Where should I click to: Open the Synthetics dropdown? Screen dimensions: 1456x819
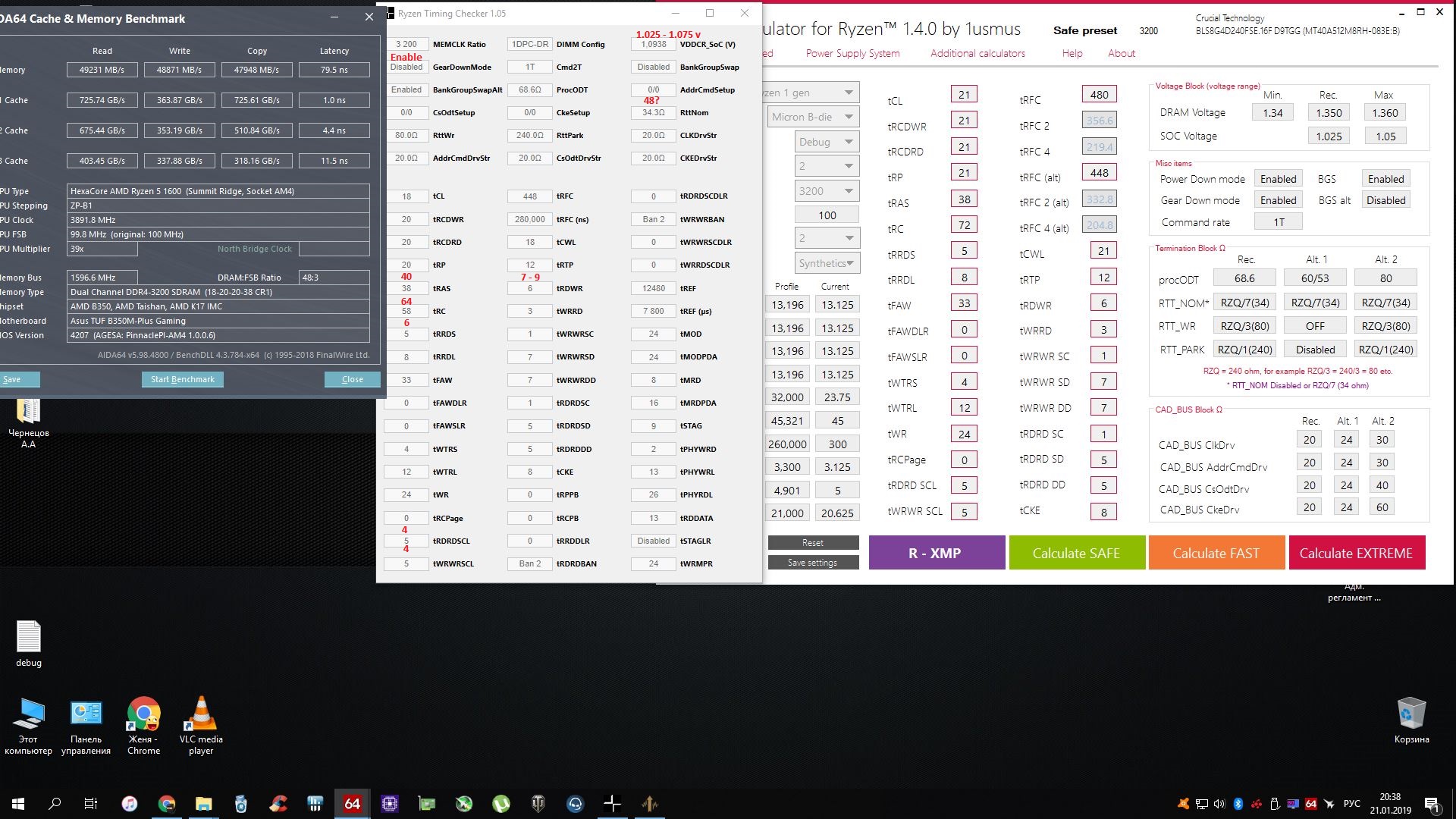827,263
